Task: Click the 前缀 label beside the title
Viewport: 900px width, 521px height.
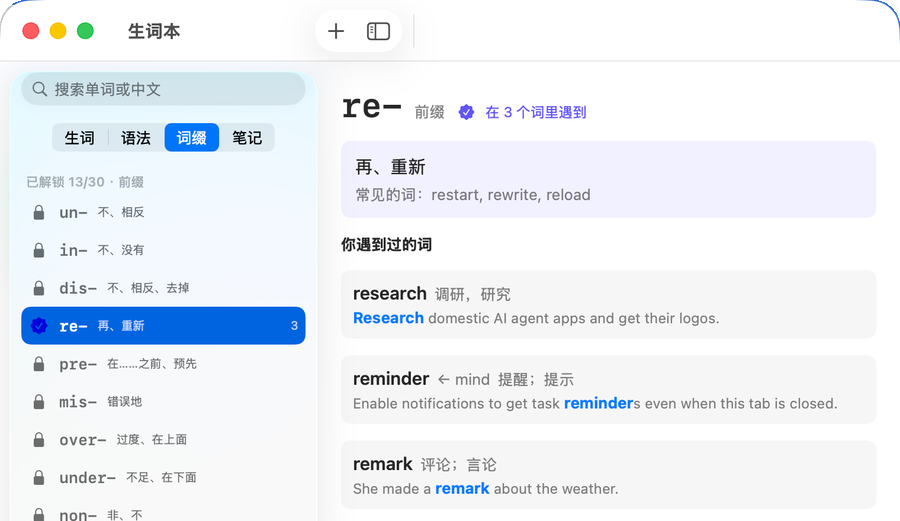Action: 430,112
